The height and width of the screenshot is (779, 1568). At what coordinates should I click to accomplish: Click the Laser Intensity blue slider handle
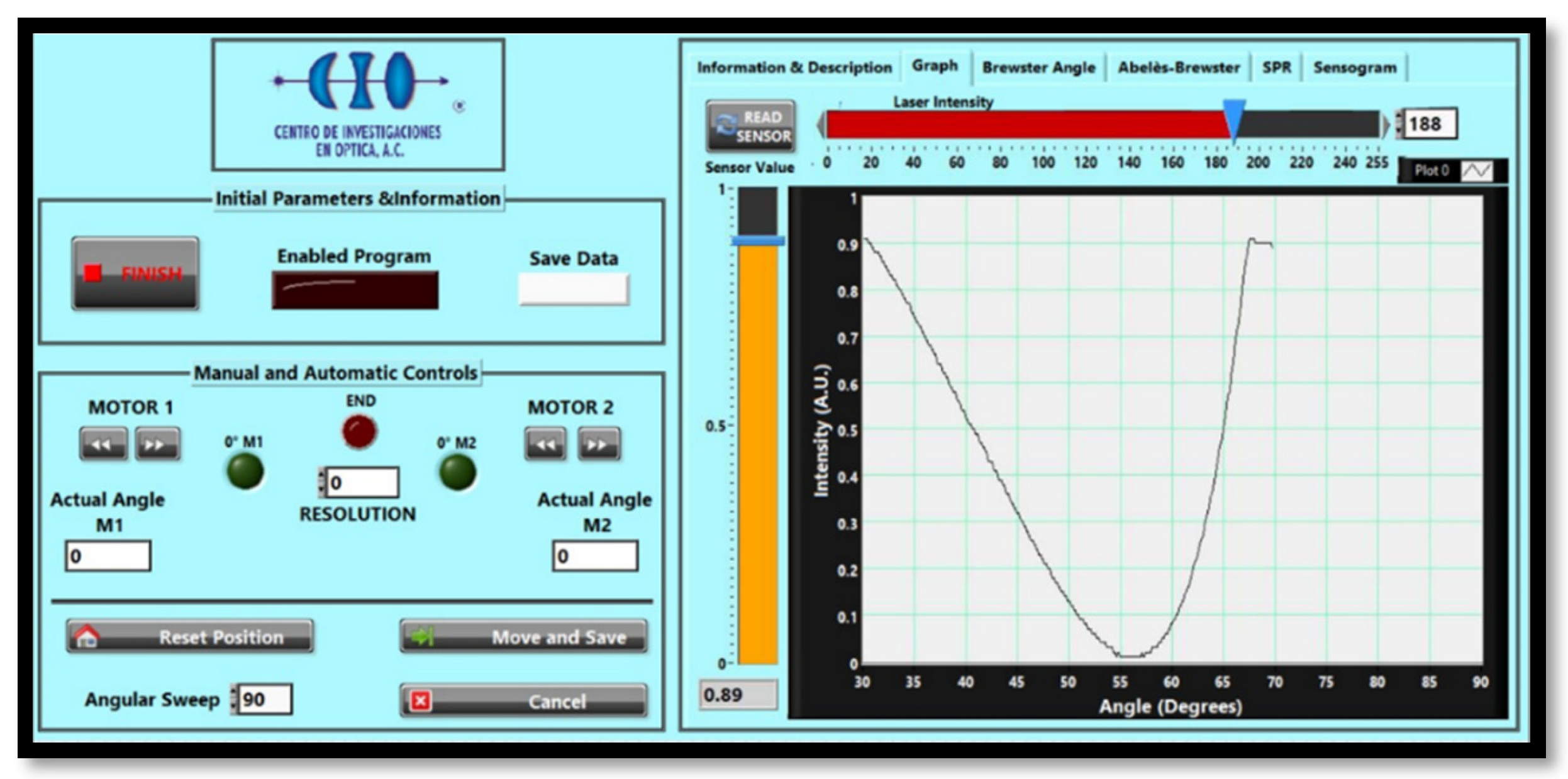click(x=1233, y=115)
